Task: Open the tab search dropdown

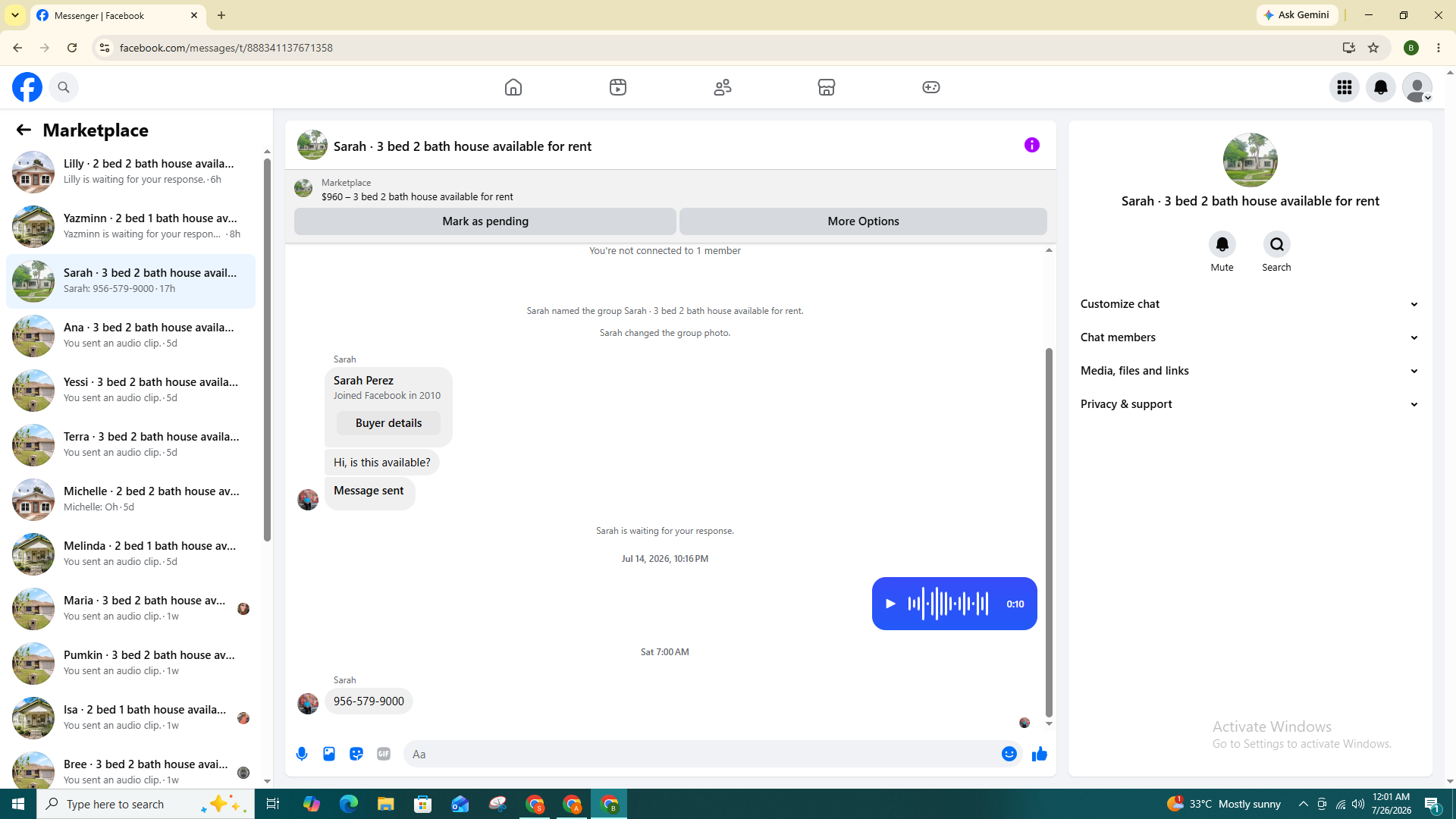Action: 15,15
